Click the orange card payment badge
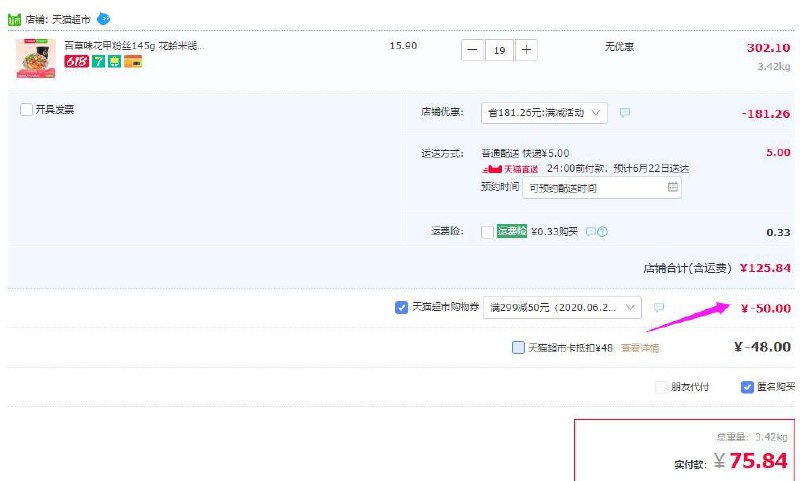Screen dimensions: 800x481 pyautogui.click(x=133, y=62)
